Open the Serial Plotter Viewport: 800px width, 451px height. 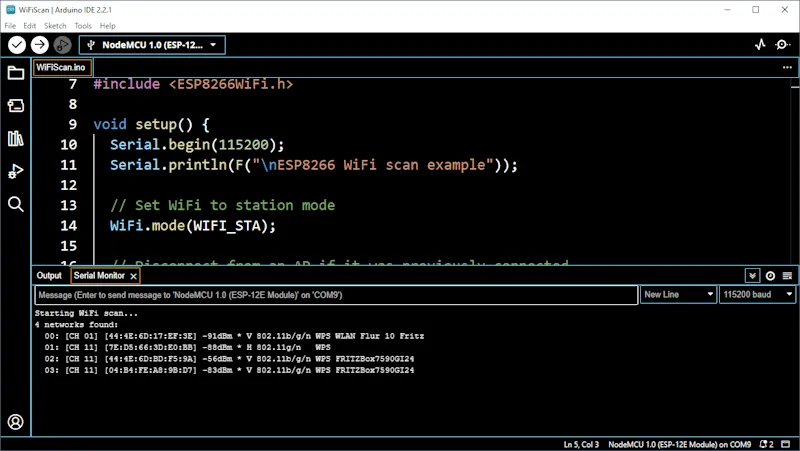click(x=760, y=45)
